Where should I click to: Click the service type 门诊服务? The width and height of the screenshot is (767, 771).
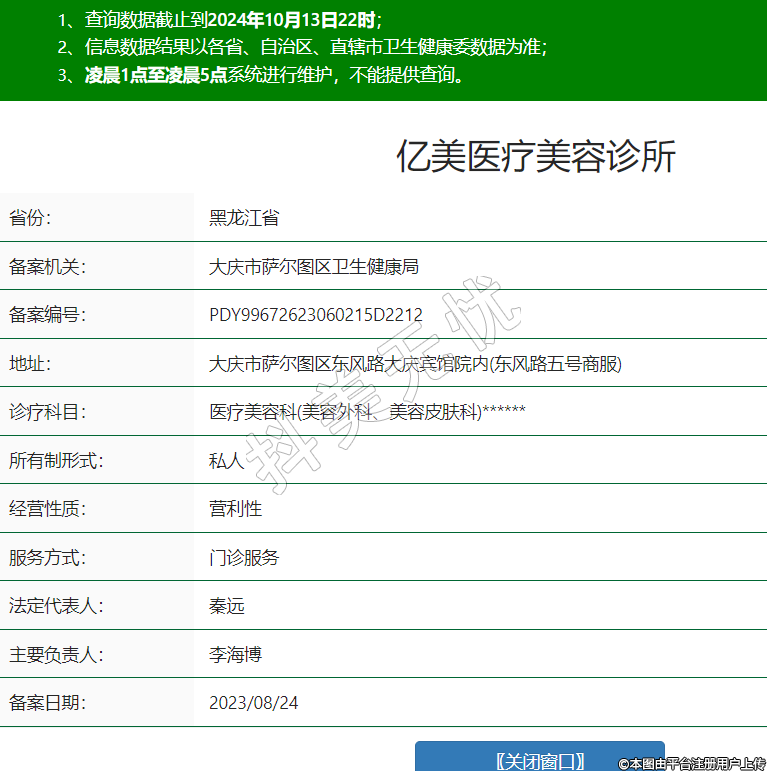[x=244, y=558]
